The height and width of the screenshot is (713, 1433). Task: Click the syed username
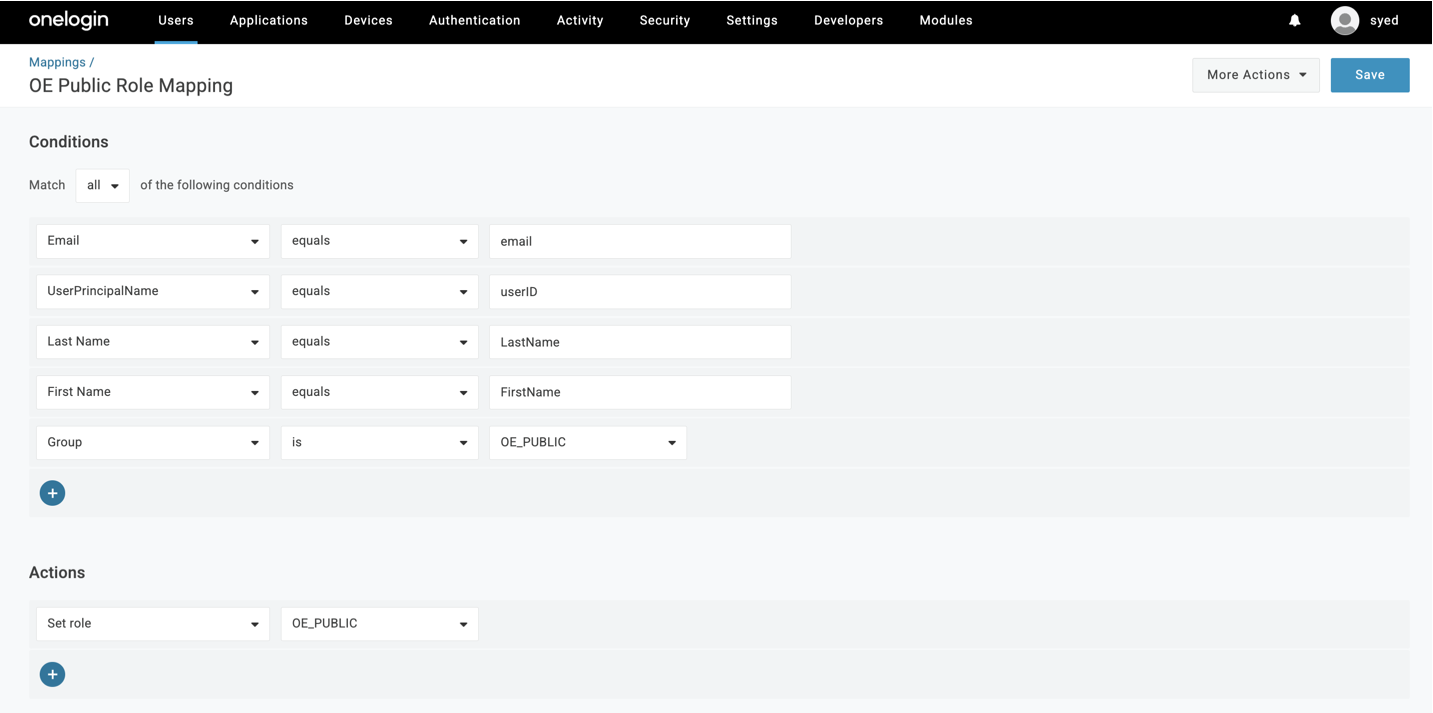(x=1384, y=20)
